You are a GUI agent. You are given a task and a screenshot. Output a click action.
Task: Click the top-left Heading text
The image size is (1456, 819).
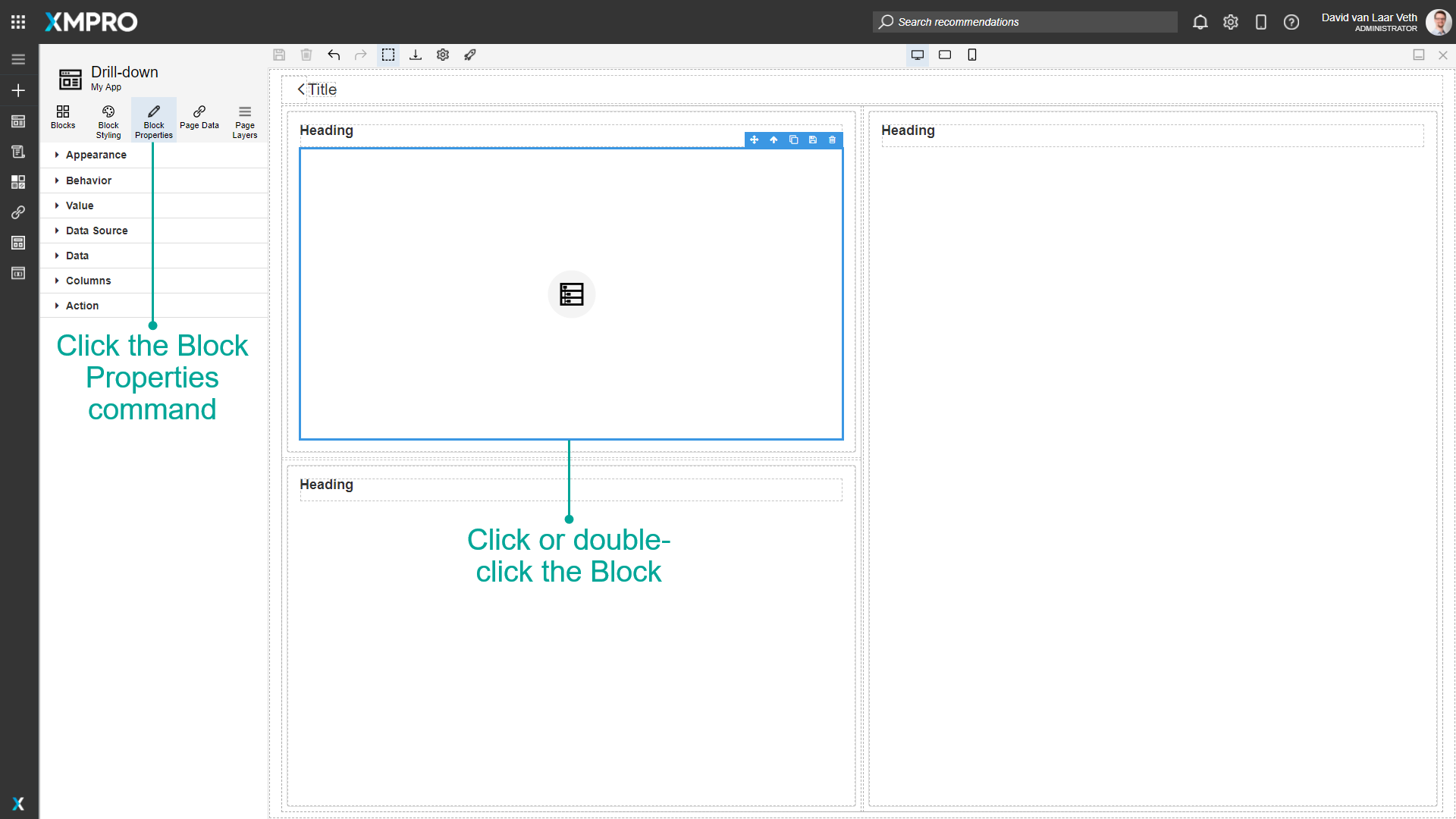[326, 130]
